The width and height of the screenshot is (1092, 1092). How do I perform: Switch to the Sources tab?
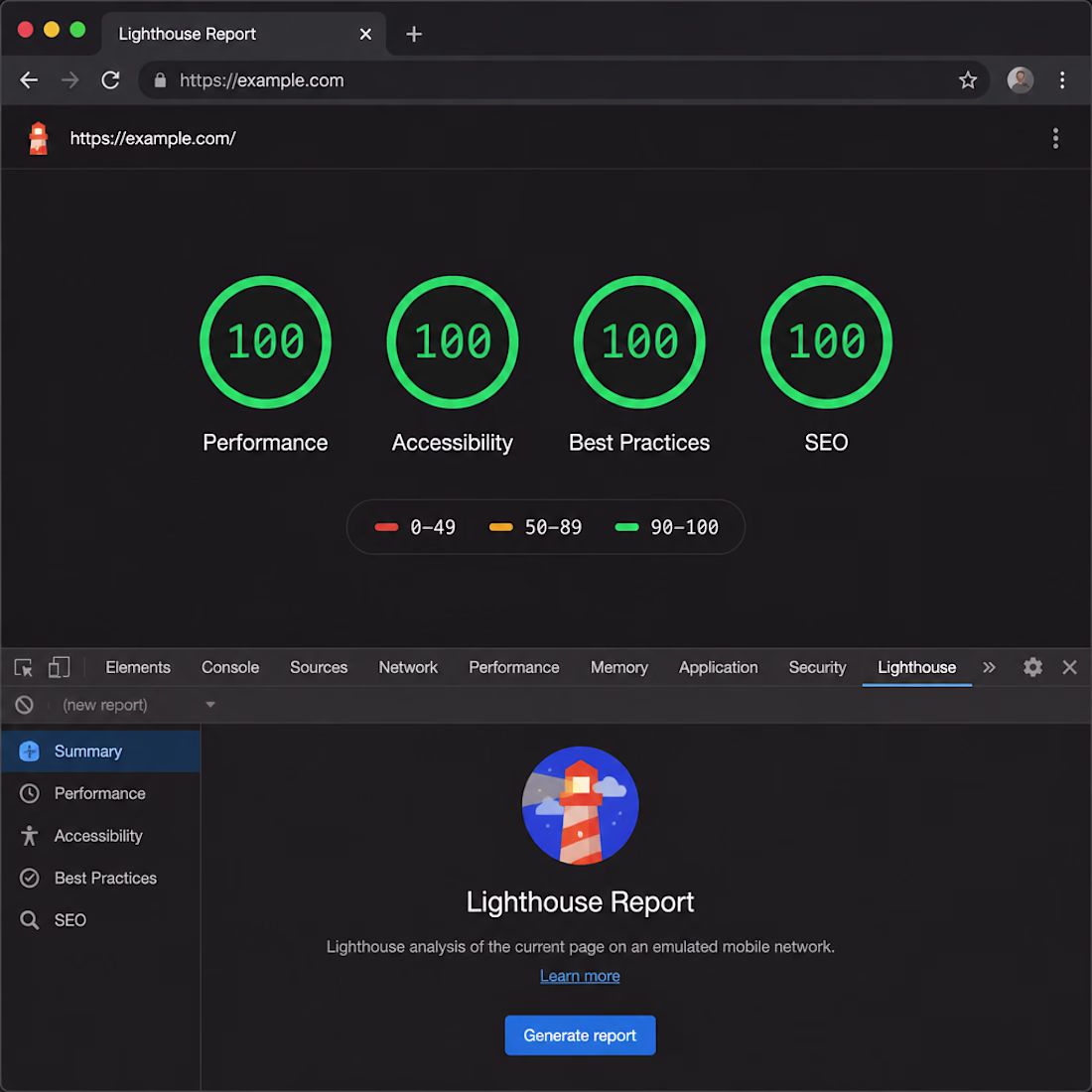pyautogui.click(x=319, y=667)
